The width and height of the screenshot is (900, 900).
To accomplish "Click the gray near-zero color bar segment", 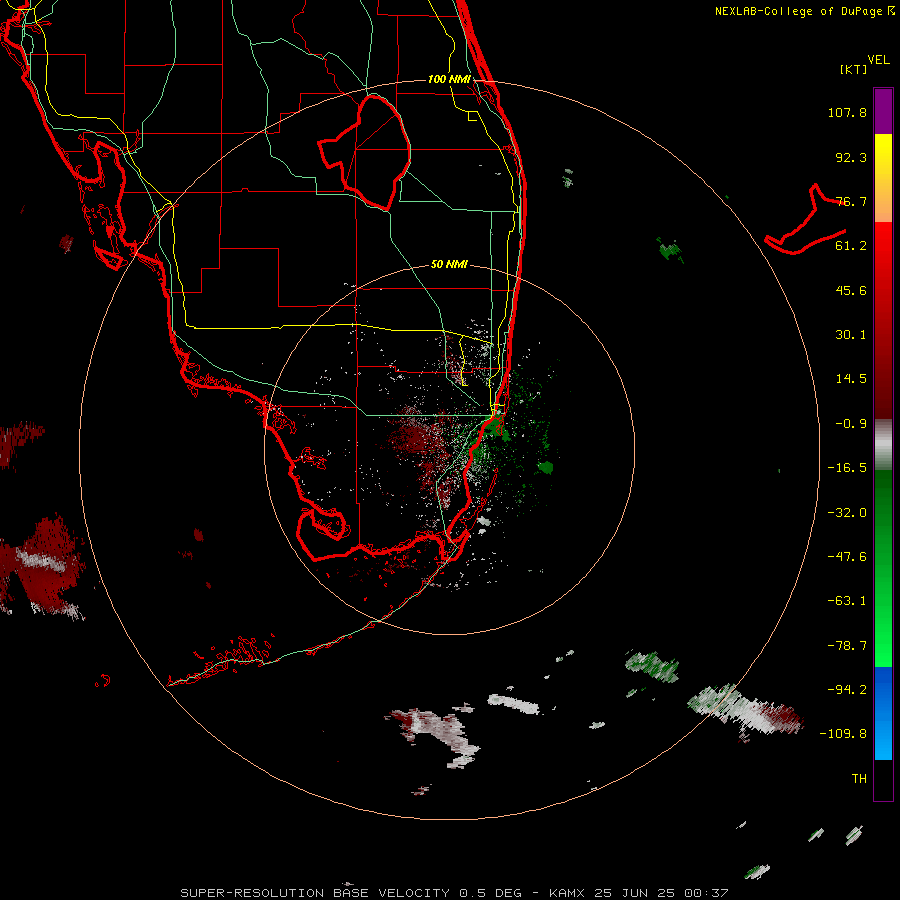I will [x=883, y=445].
